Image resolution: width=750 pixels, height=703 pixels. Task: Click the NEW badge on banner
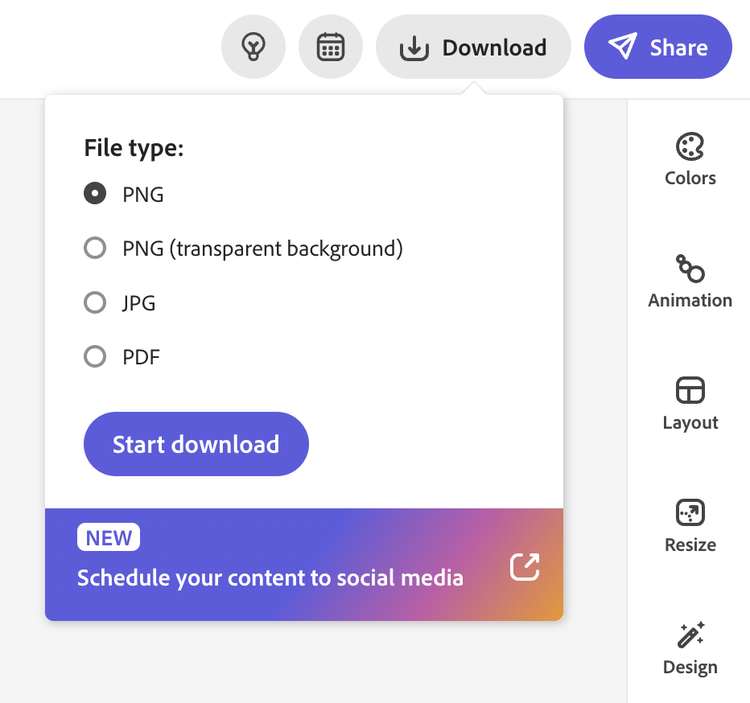109,538
